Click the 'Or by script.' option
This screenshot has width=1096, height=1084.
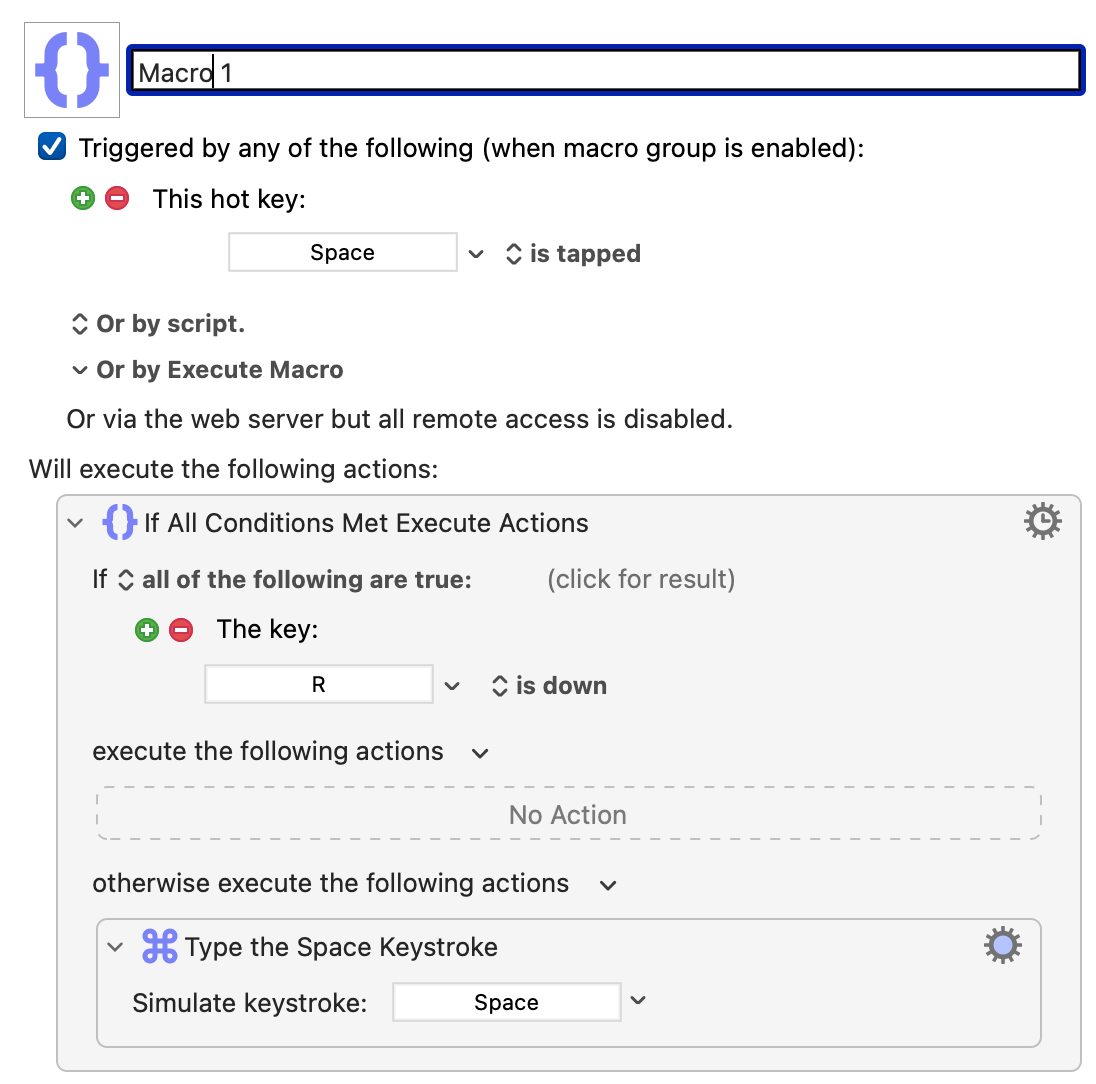(159, 324)
